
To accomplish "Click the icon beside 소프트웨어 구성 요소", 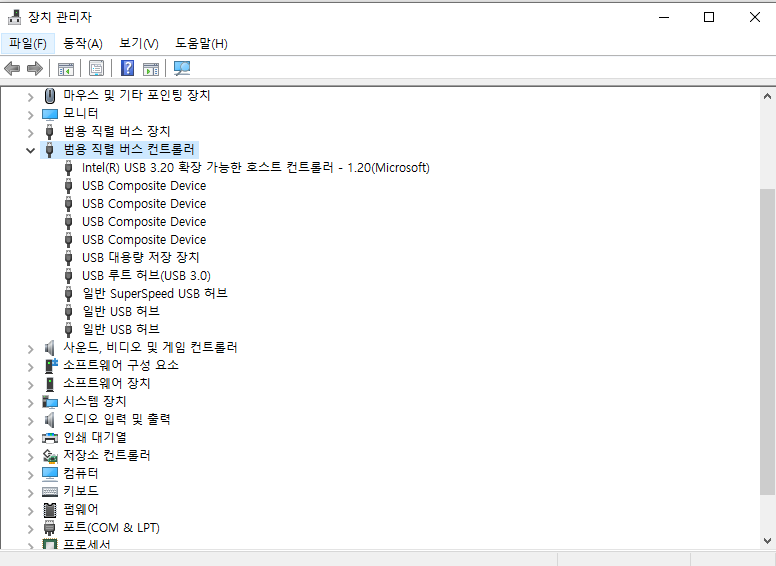I will [50, 366].
